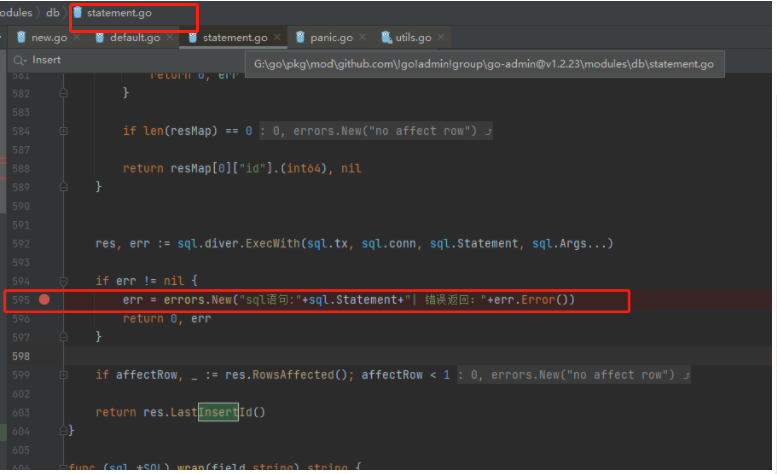Click fold end marker at line 604
777x474 pixels.
click(x=63, y=430)
